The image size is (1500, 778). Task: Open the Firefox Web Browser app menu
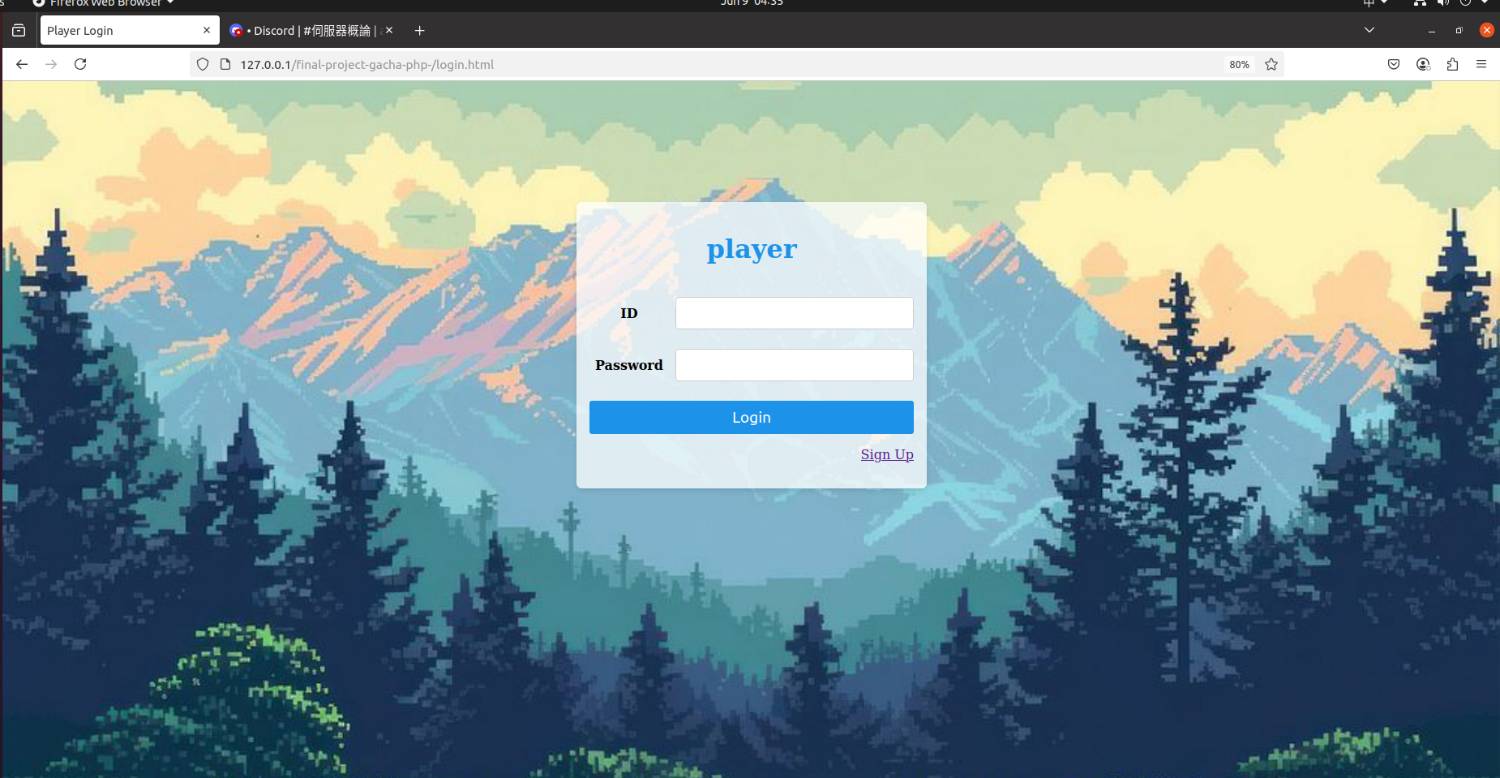[104, 3]
